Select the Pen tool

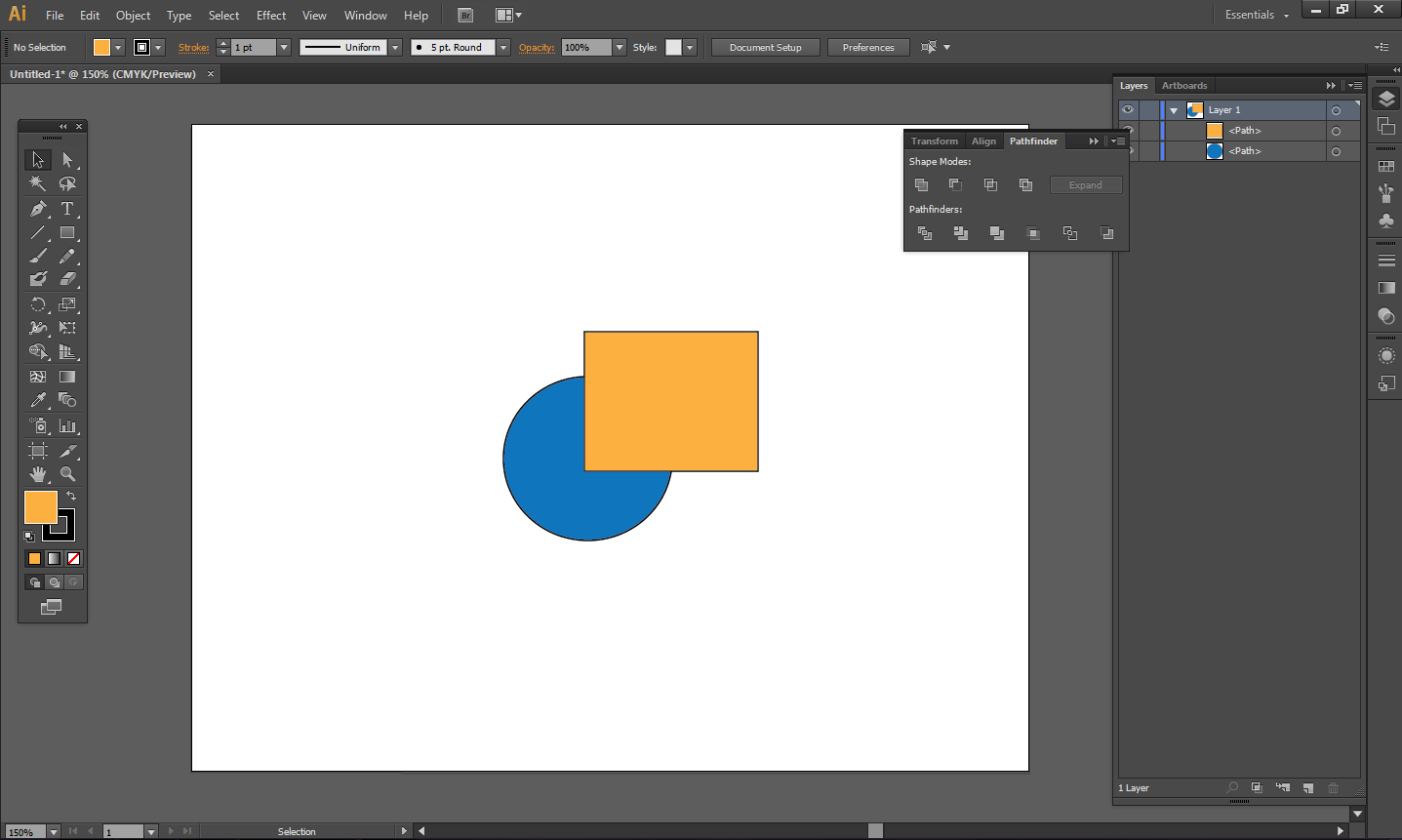click(x=38, y=209)
